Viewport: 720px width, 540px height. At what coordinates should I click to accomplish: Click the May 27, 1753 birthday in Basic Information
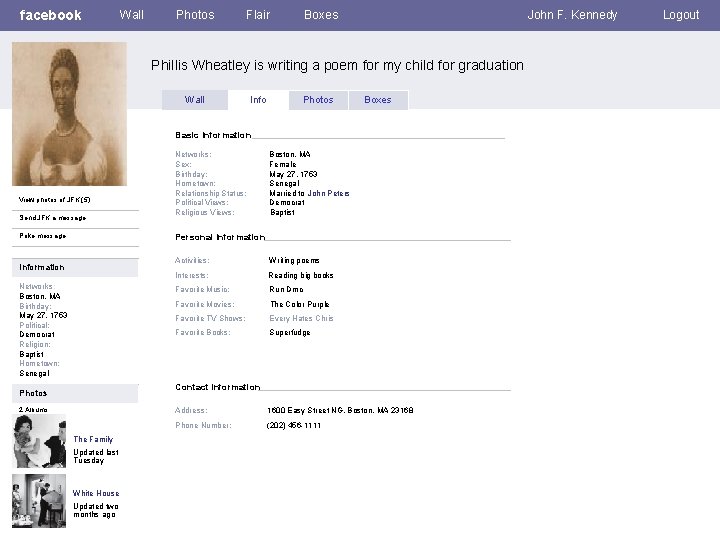(x=293, y=174)
